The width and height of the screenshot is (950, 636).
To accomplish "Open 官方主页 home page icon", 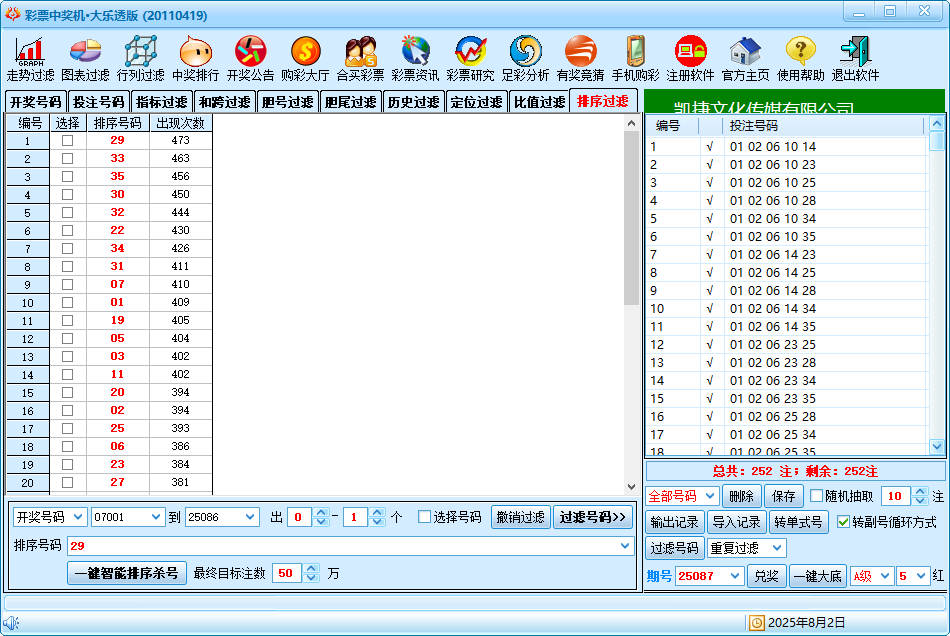I will coord(745,51).
